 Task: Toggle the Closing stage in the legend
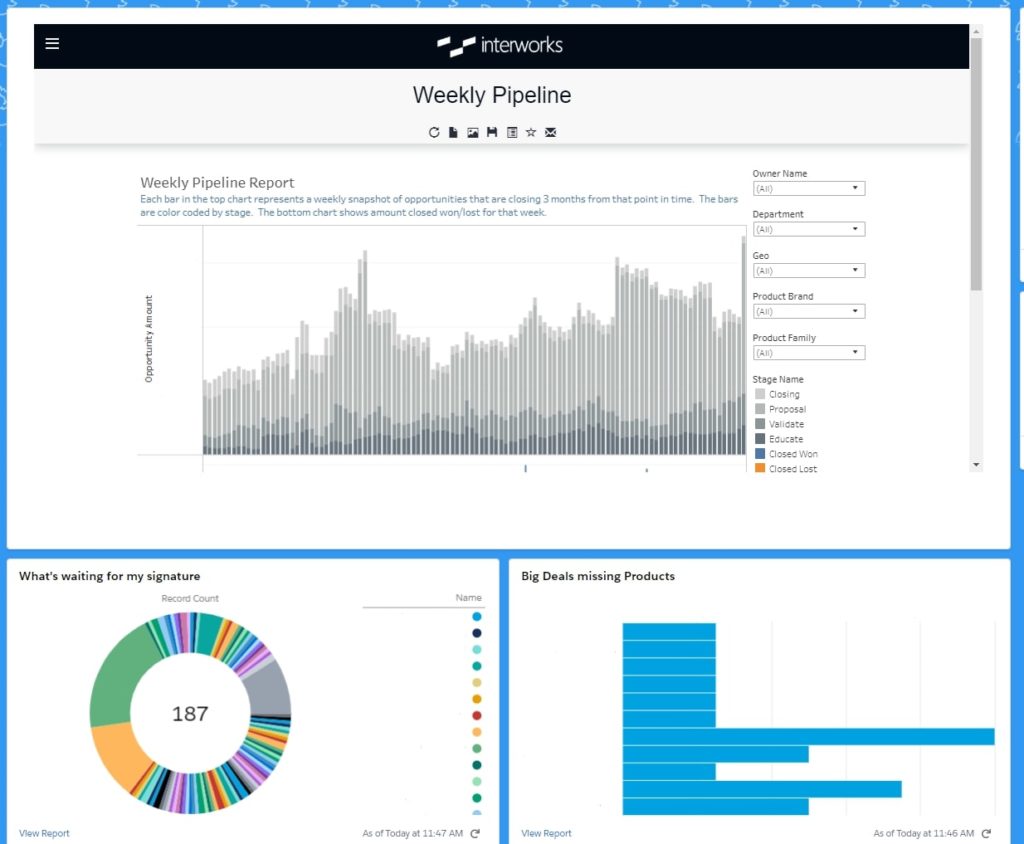coord(781,394)
